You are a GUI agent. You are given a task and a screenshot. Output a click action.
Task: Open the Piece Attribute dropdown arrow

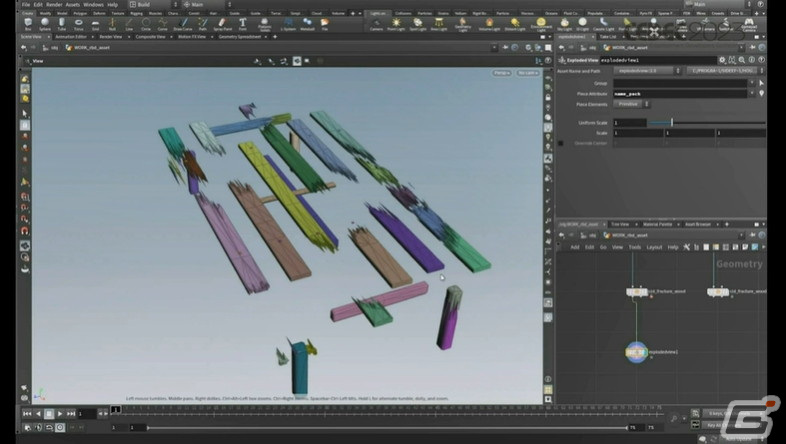coord(752,94)
